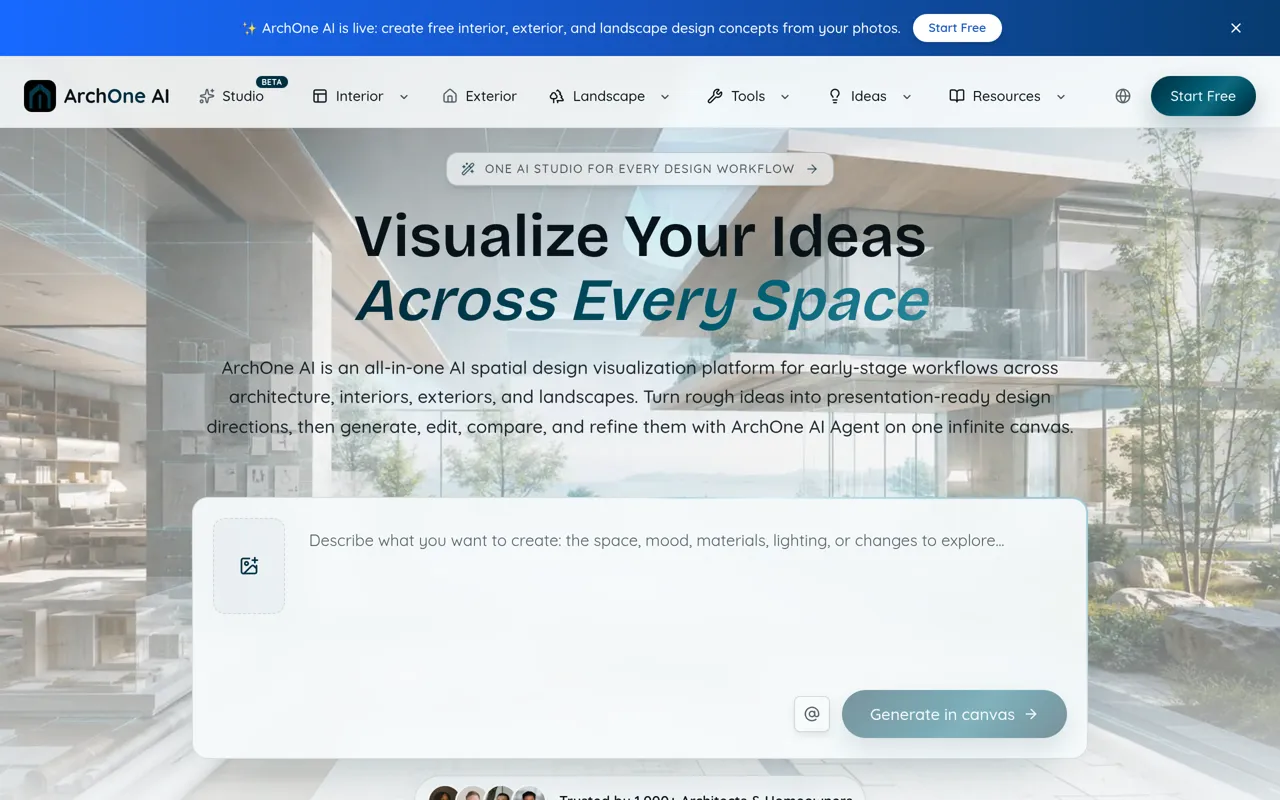Expand the Resources dropdown chevron
1280x800 pixels.
pyautogui.click(x=1061, y=96)
